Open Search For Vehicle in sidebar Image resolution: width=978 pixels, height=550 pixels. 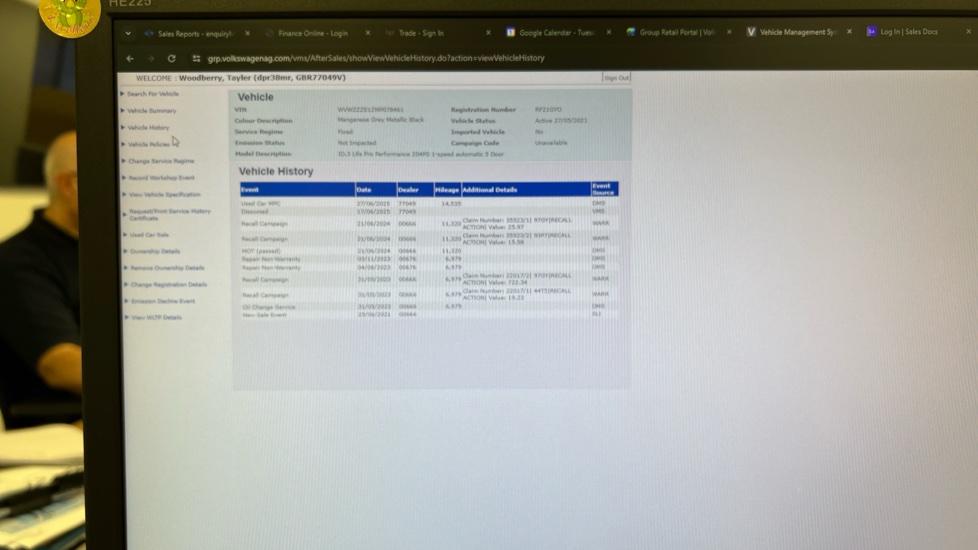click(x=153, y=94)
